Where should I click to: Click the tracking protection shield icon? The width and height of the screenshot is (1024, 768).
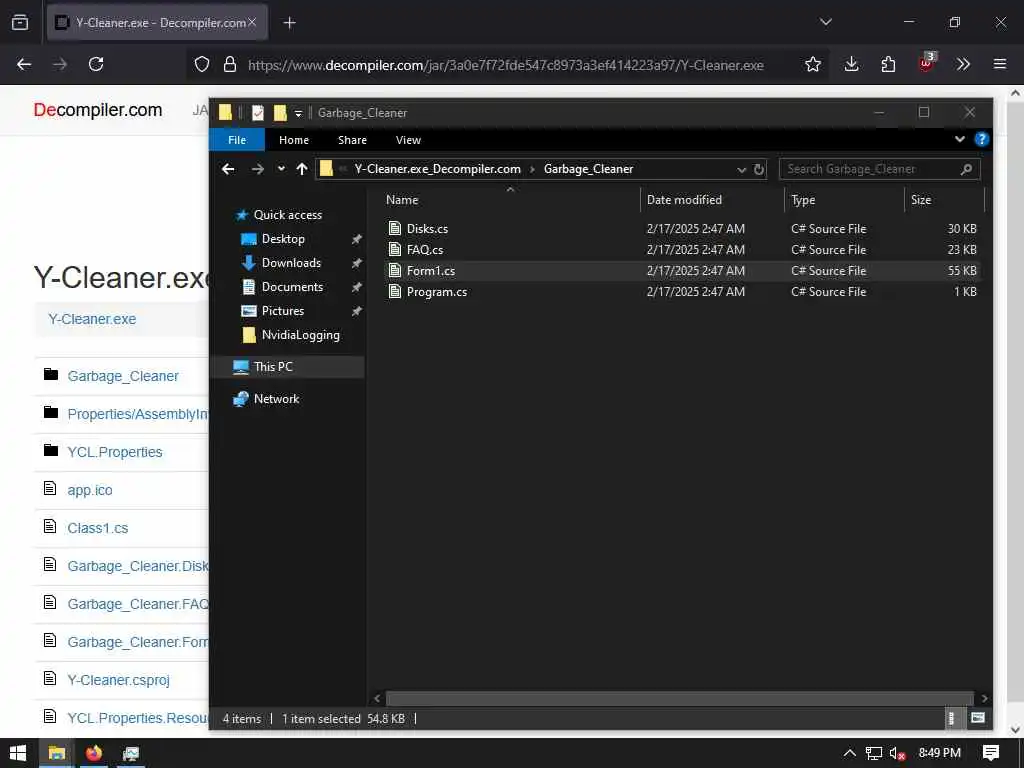point(202,64)
